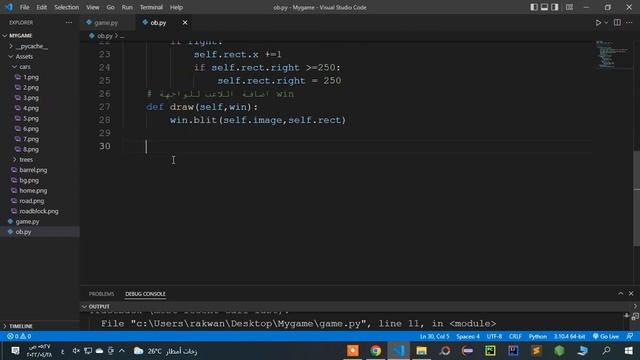Viewport: 640px width, 360px height.
Task: Click the errors and warnings status indicator
Action: coord(19,336)
